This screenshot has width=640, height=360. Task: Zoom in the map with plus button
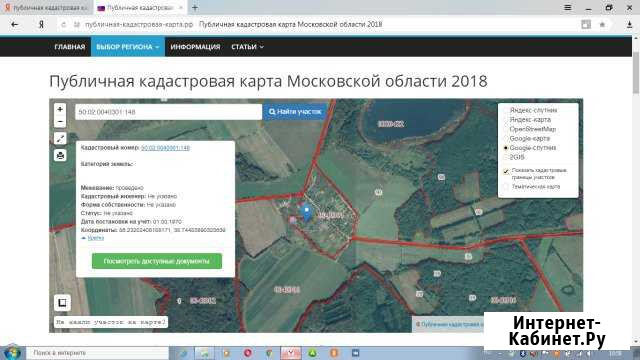tap(60, 109)
